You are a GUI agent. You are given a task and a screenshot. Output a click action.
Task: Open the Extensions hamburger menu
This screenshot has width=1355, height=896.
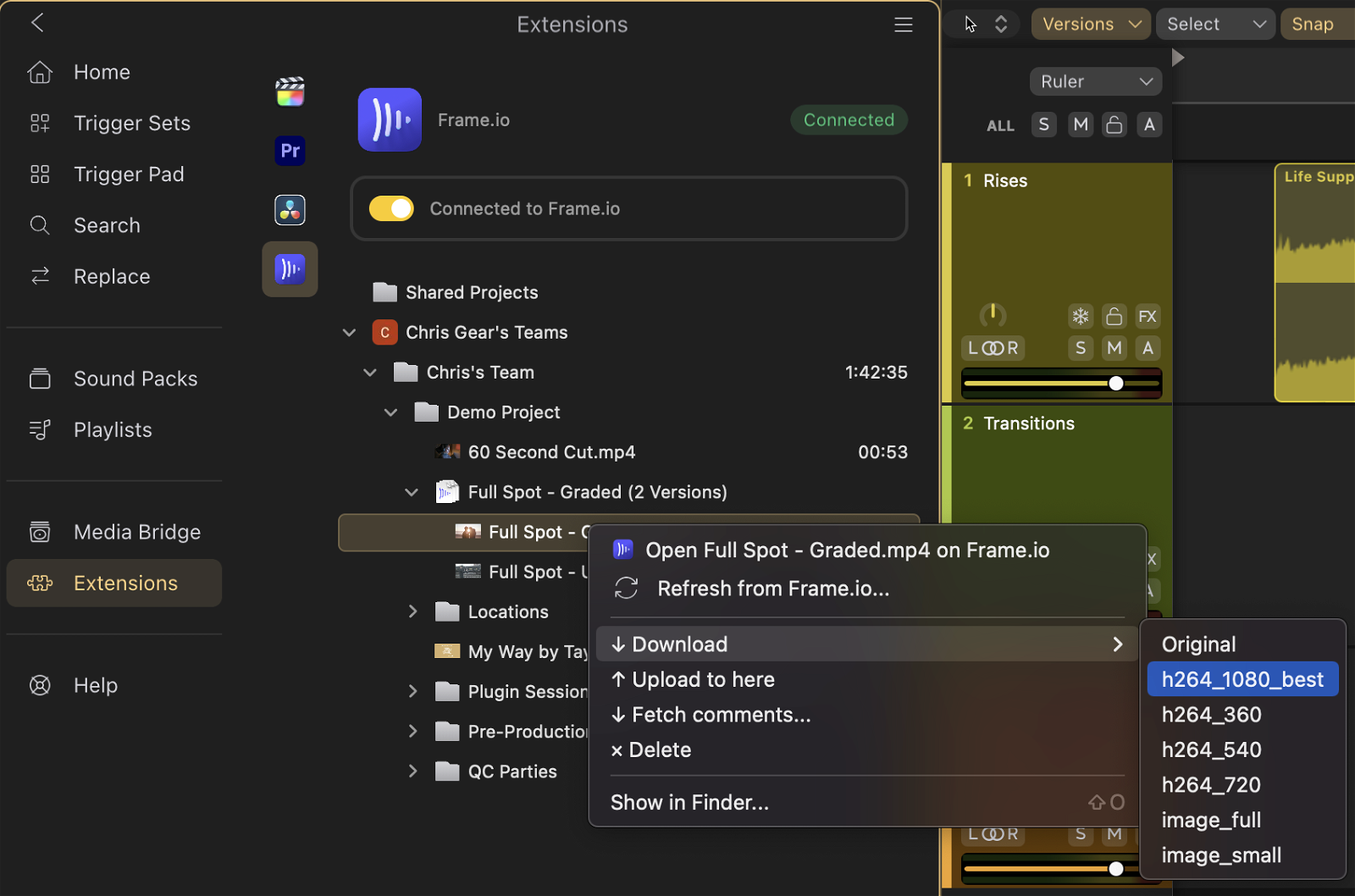904,25
